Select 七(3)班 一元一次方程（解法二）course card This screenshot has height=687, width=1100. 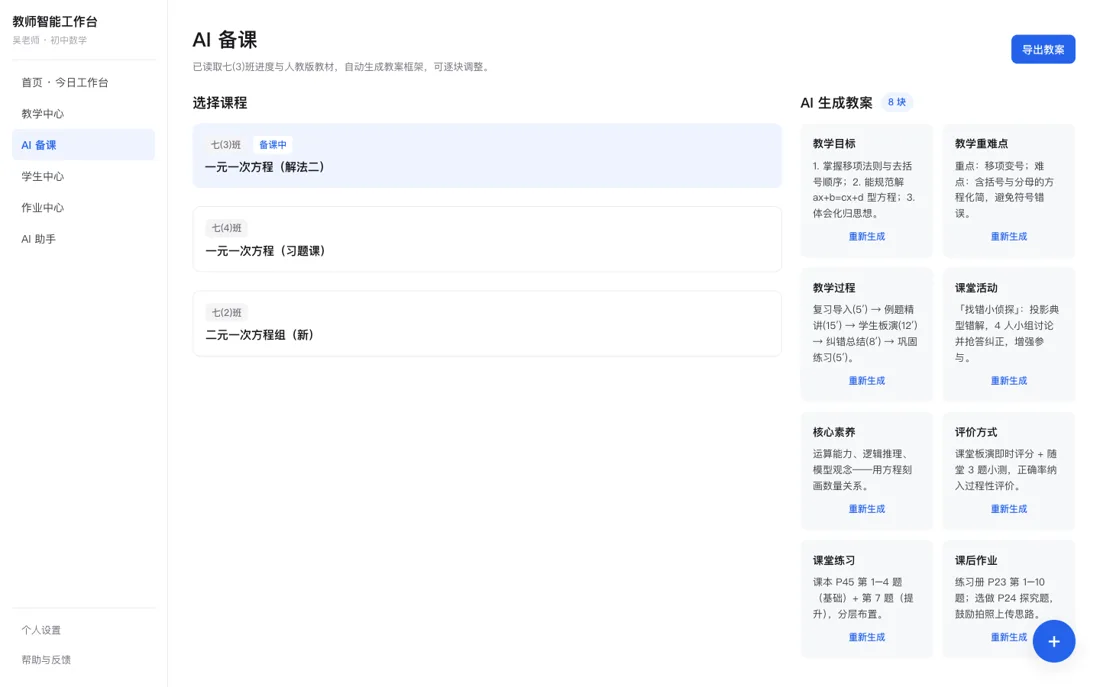pos(487,155)
